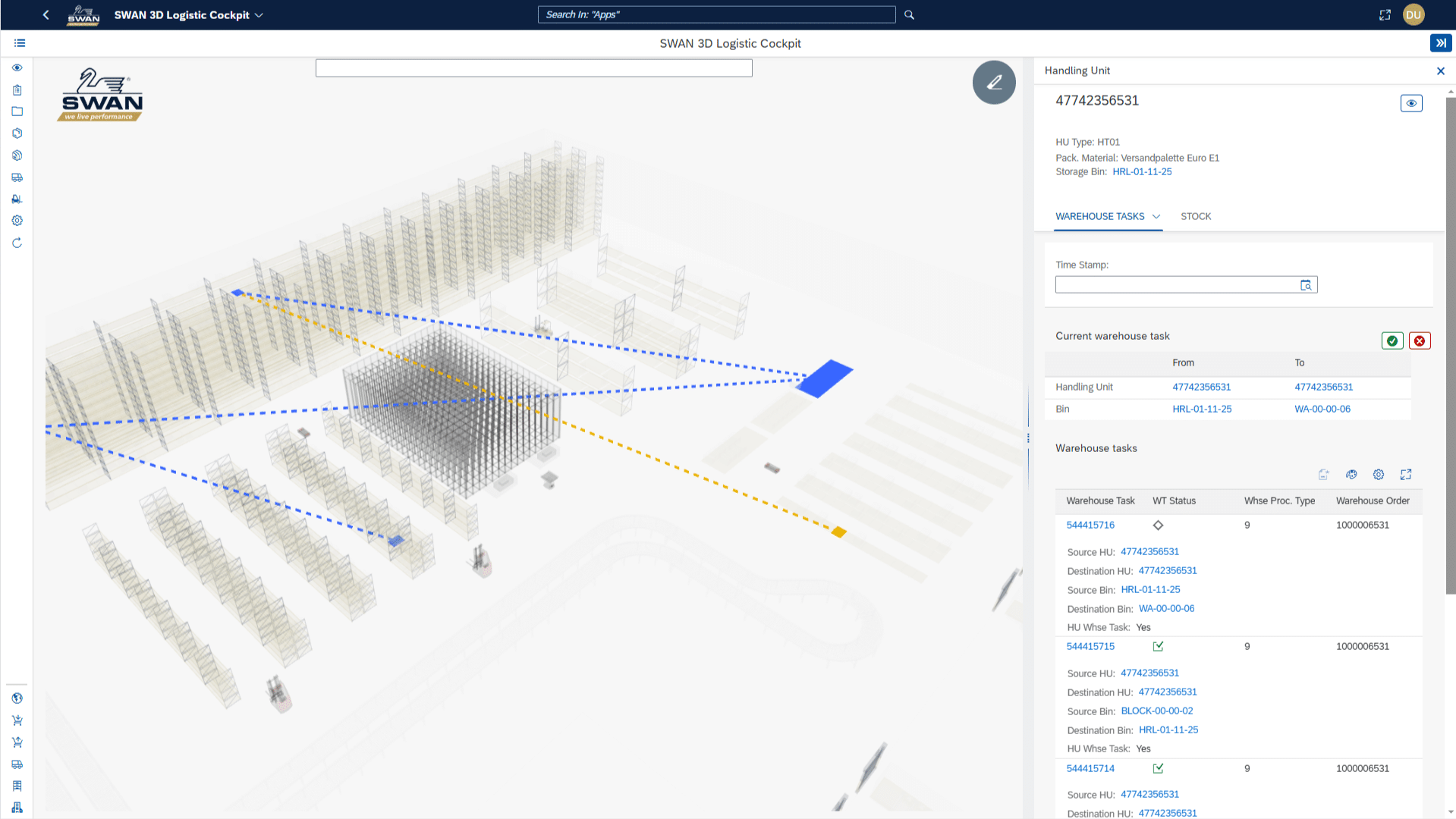
Task: Select the RFID signal icon in sidebar
Action: pos(17,155)
